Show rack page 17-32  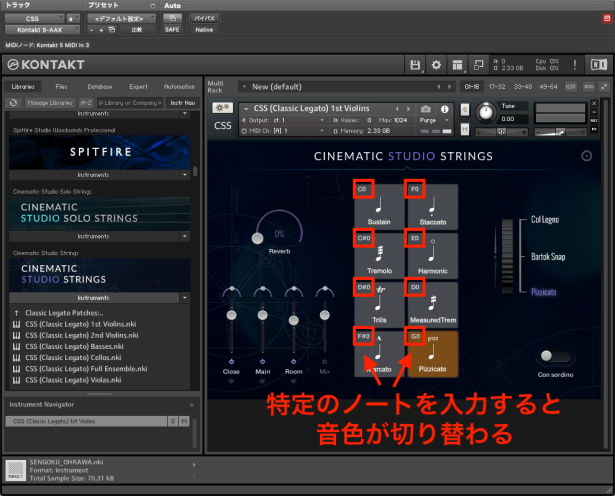497,87
